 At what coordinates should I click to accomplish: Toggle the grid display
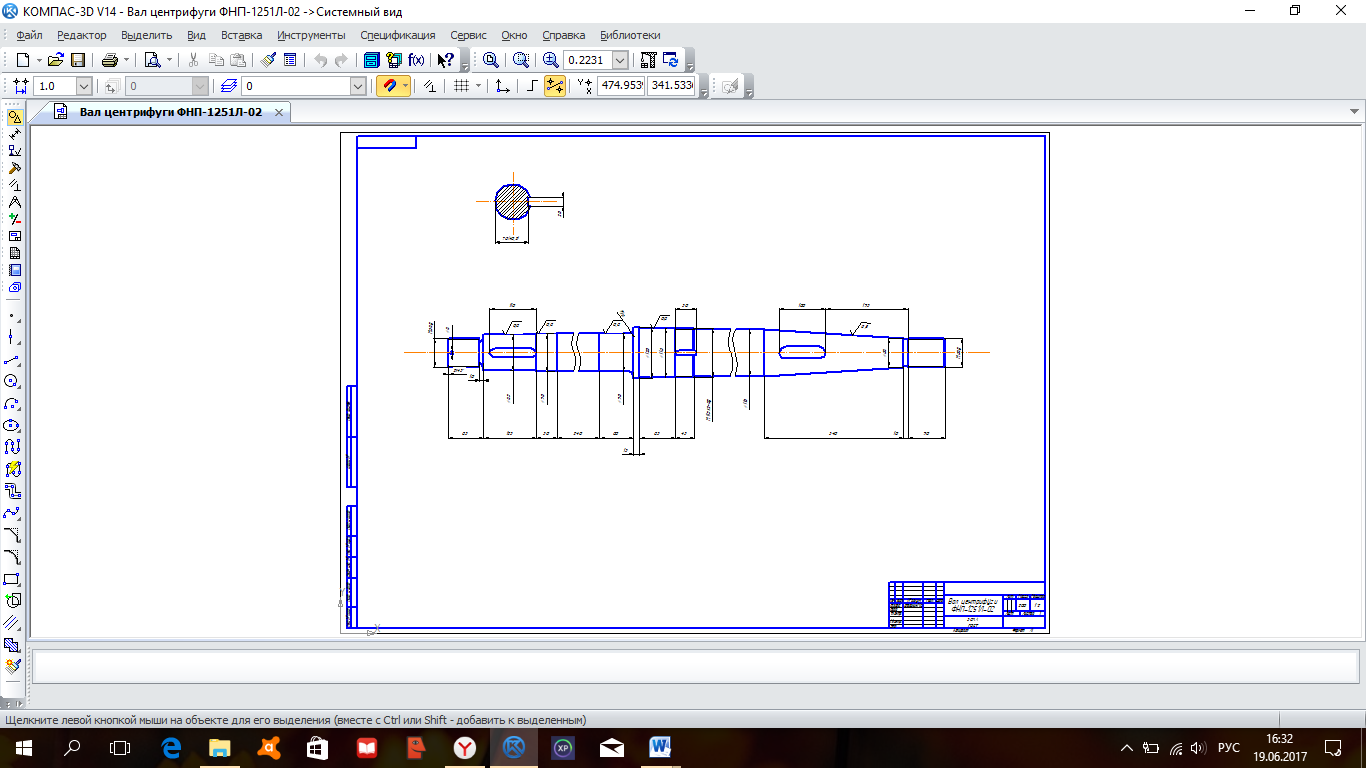461,86
